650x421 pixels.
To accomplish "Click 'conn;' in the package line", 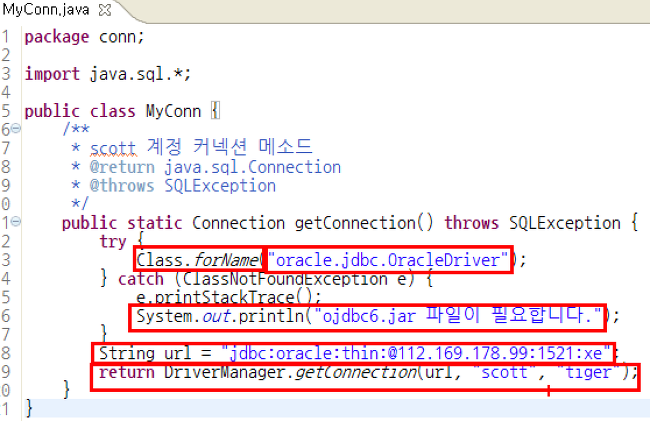I will [x=121, y=37].
